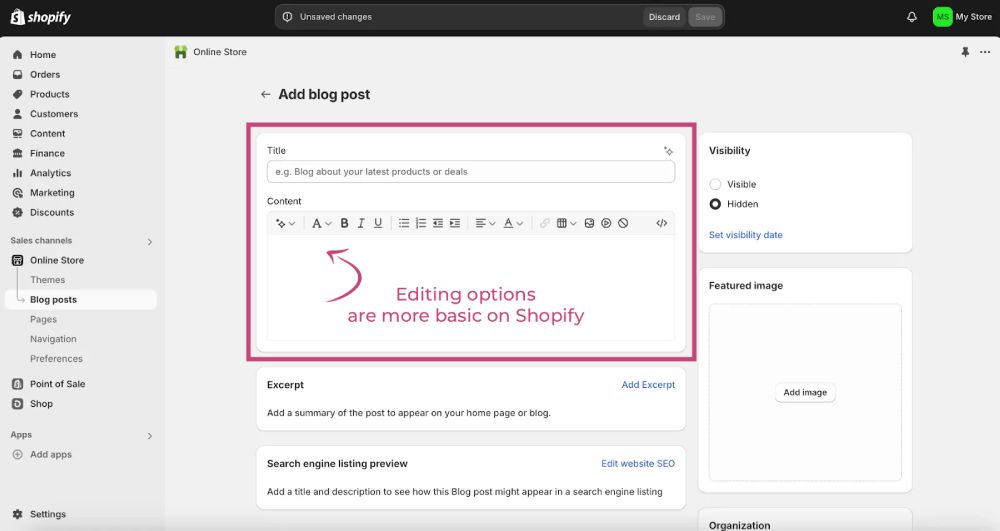Open Pages under Online Store
1000x531 pixels.
point(43,319)
